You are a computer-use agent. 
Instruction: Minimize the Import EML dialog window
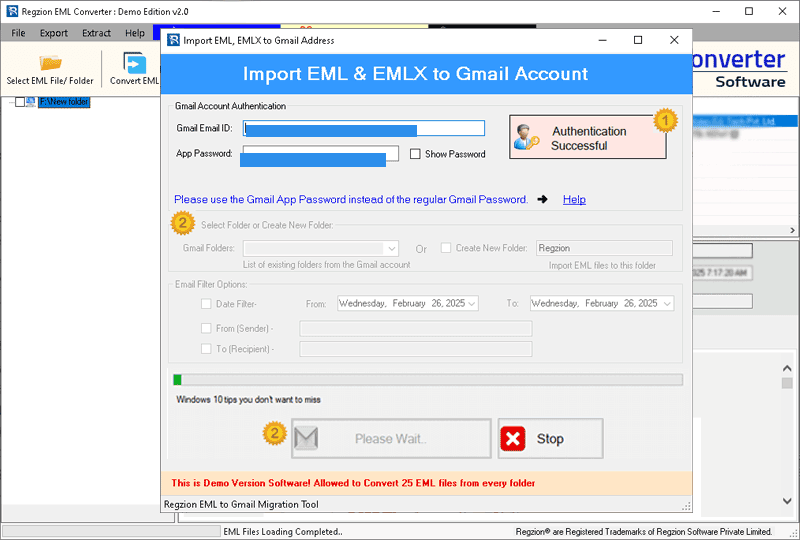(x=603, y=40)
